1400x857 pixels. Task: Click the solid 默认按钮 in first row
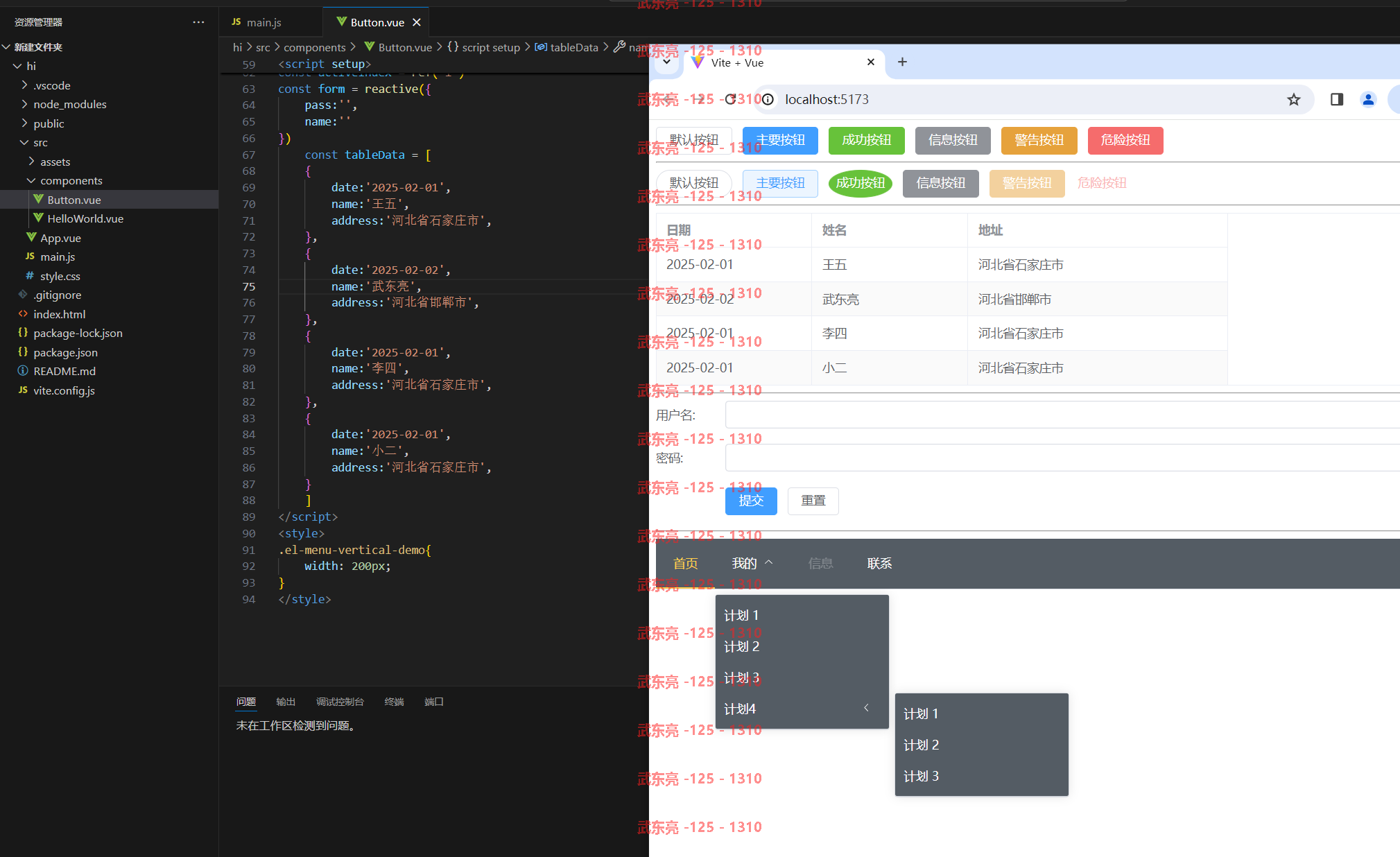[x=694, y=140]
